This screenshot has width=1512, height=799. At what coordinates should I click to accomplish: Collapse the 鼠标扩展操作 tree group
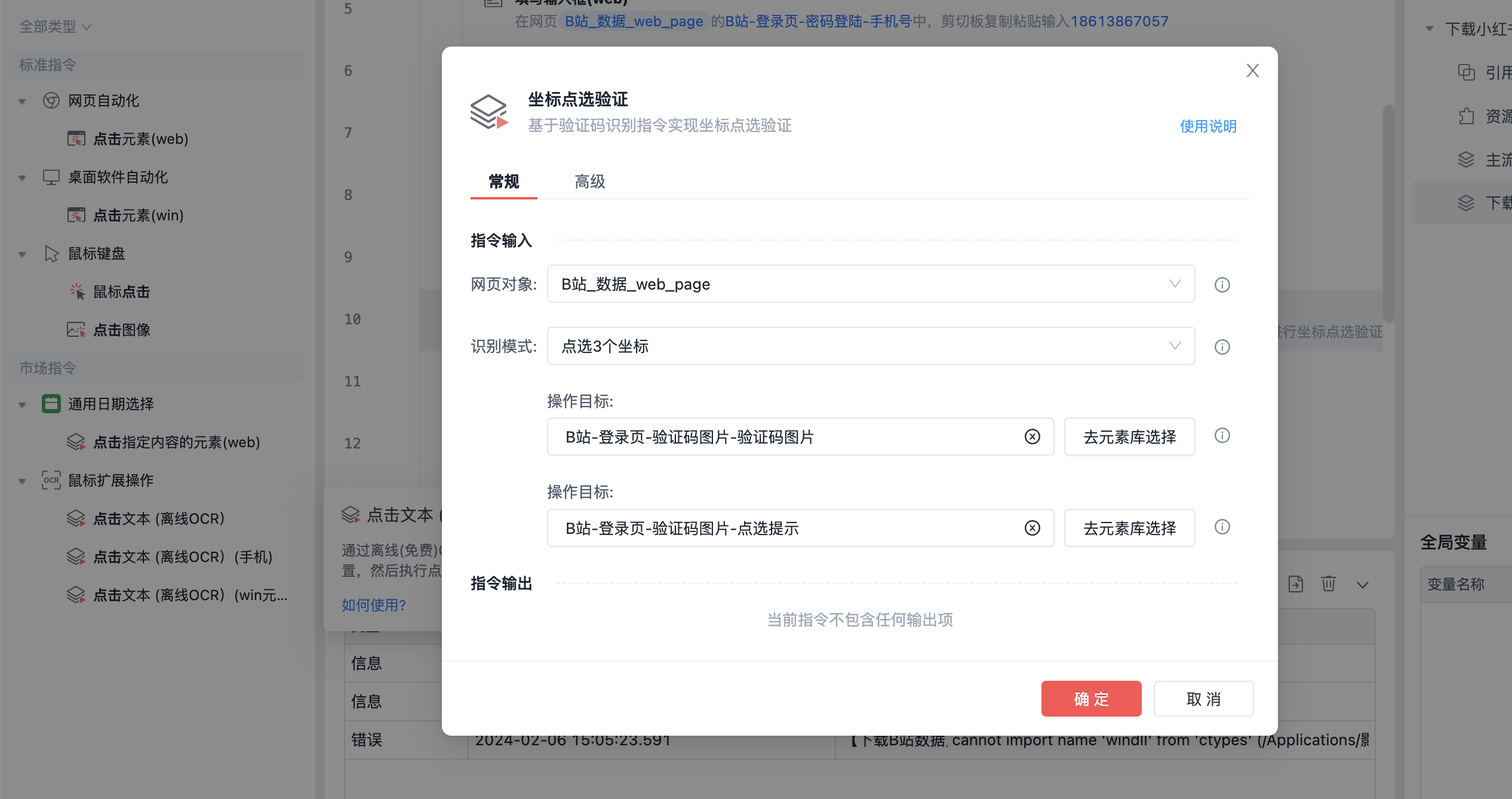click(22, 481)
